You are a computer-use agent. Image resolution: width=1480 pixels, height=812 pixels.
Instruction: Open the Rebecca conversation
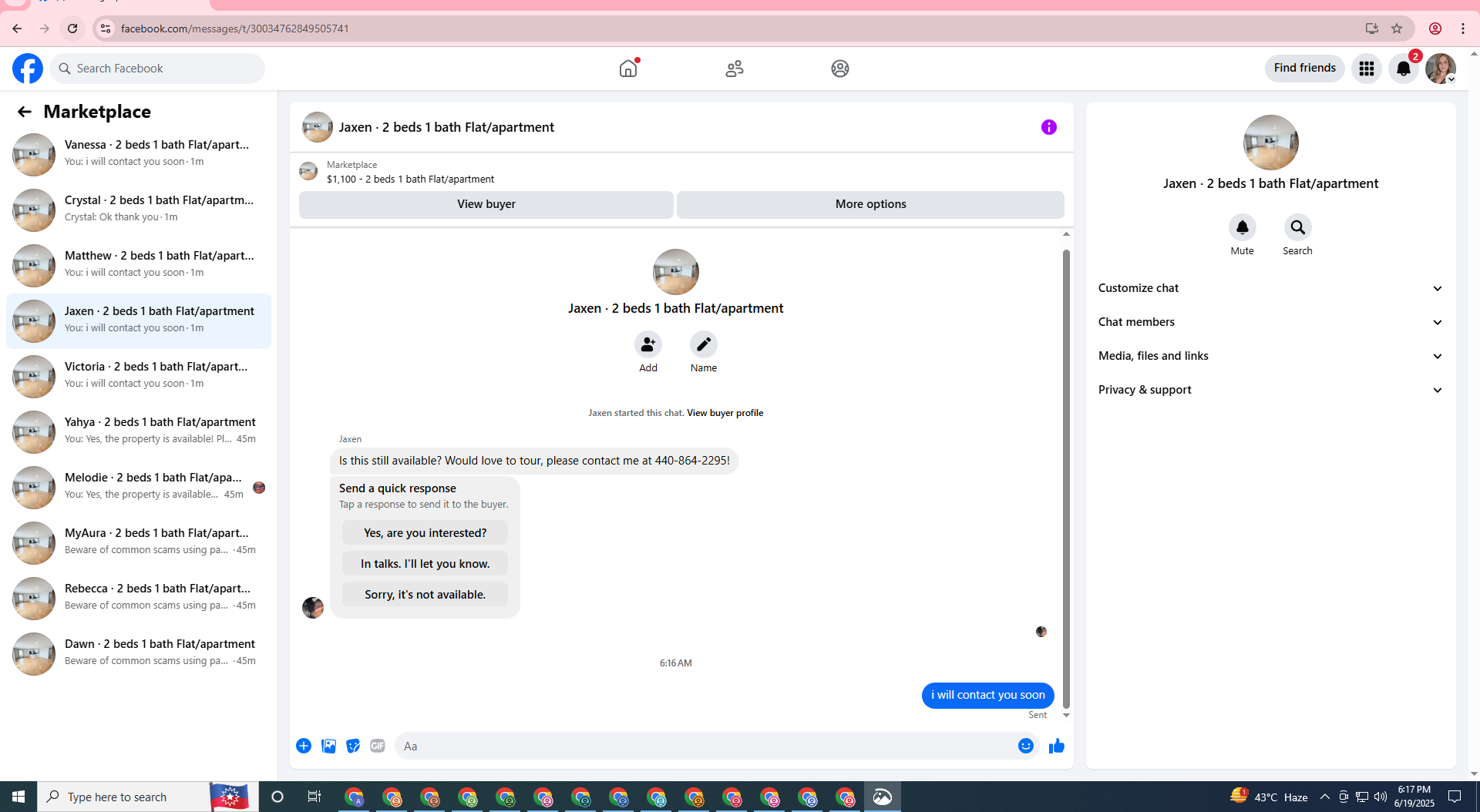pos(139,599)
